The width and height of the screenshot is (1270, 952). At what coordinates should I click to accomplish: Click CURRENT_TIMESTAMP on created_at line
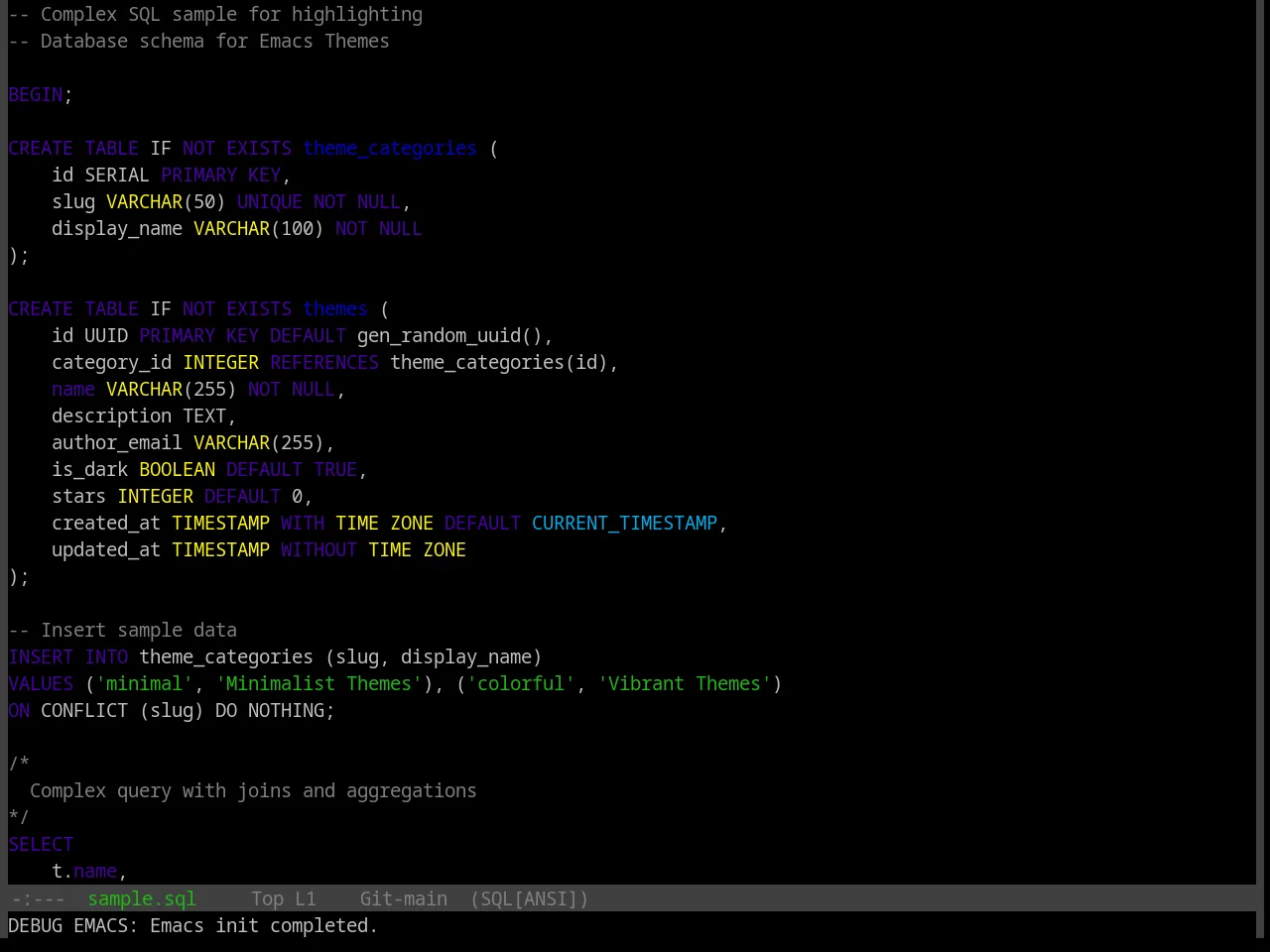pyautogui.click(x=624, y=523)
